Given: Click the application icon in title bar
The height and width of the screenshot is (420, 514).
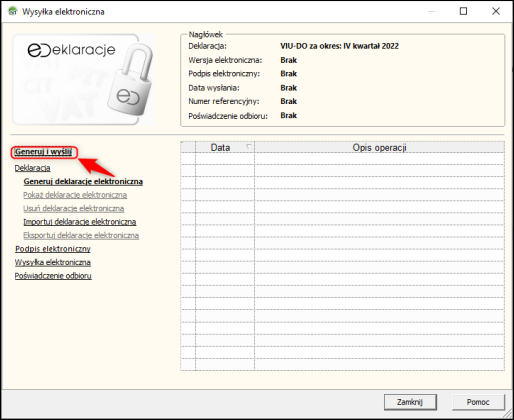Looking at the screenshot, I should [x=12, y=11].
